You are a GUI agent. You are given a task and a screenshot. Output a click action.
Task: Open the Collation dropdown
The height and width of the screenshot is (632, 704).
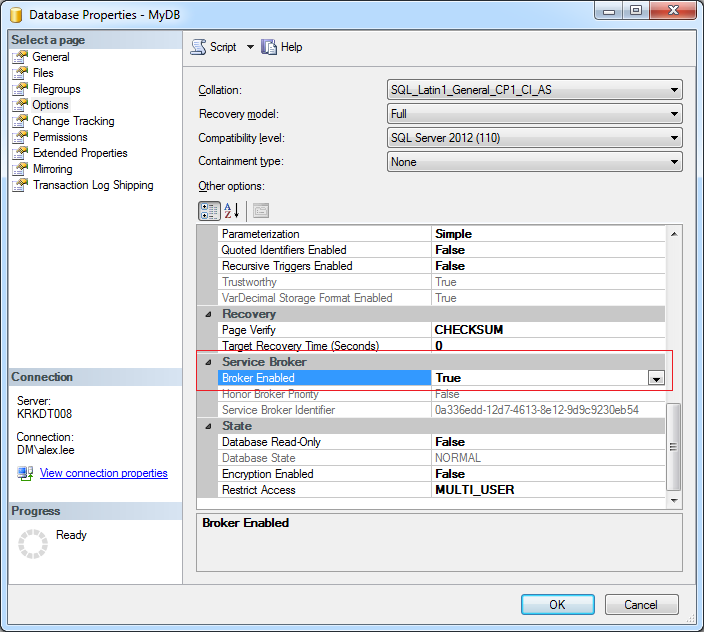coord(534,90)
